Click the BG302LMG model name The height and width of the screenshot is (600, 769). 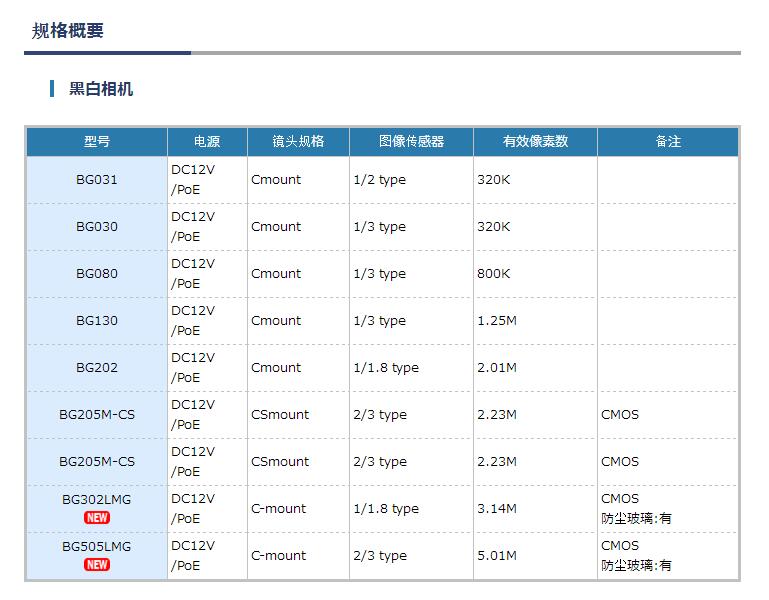tap(97, 499)
